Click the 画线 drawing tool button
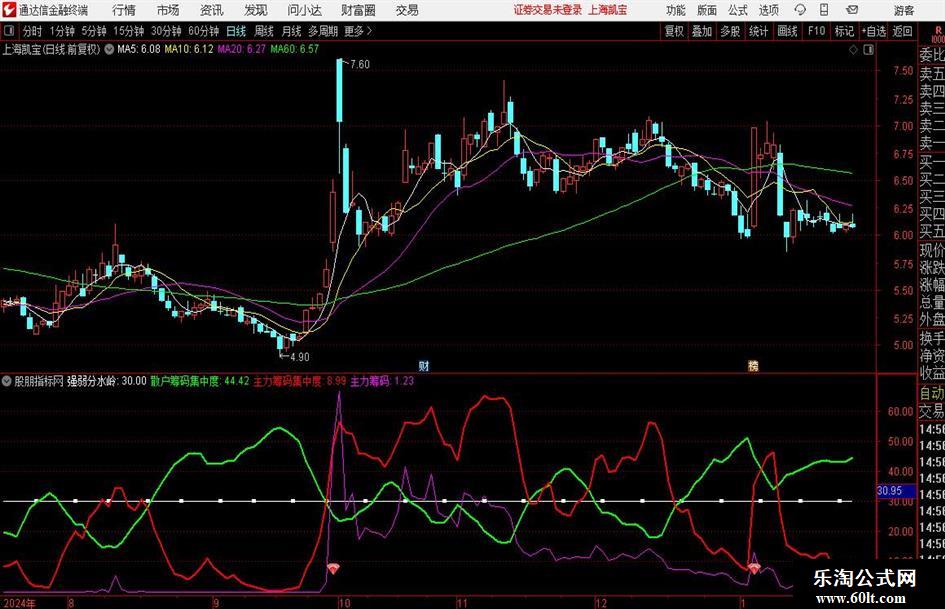 (787, 31)
